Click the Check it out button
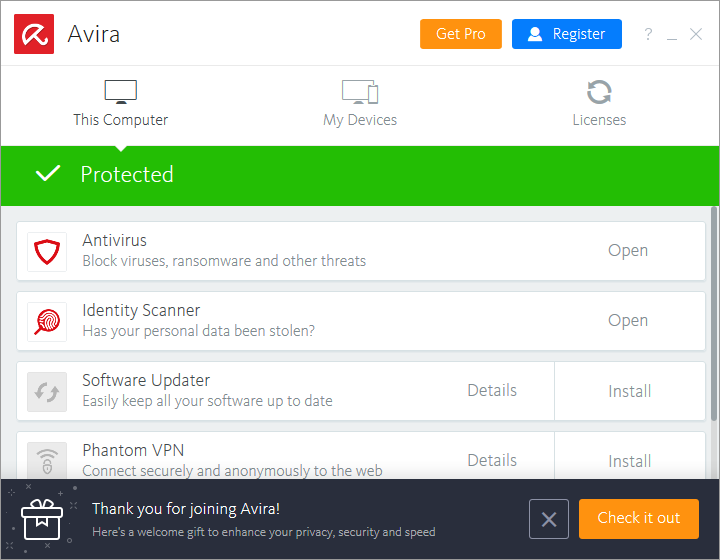The height and width of the screenshot is (560, 720). 638,519
